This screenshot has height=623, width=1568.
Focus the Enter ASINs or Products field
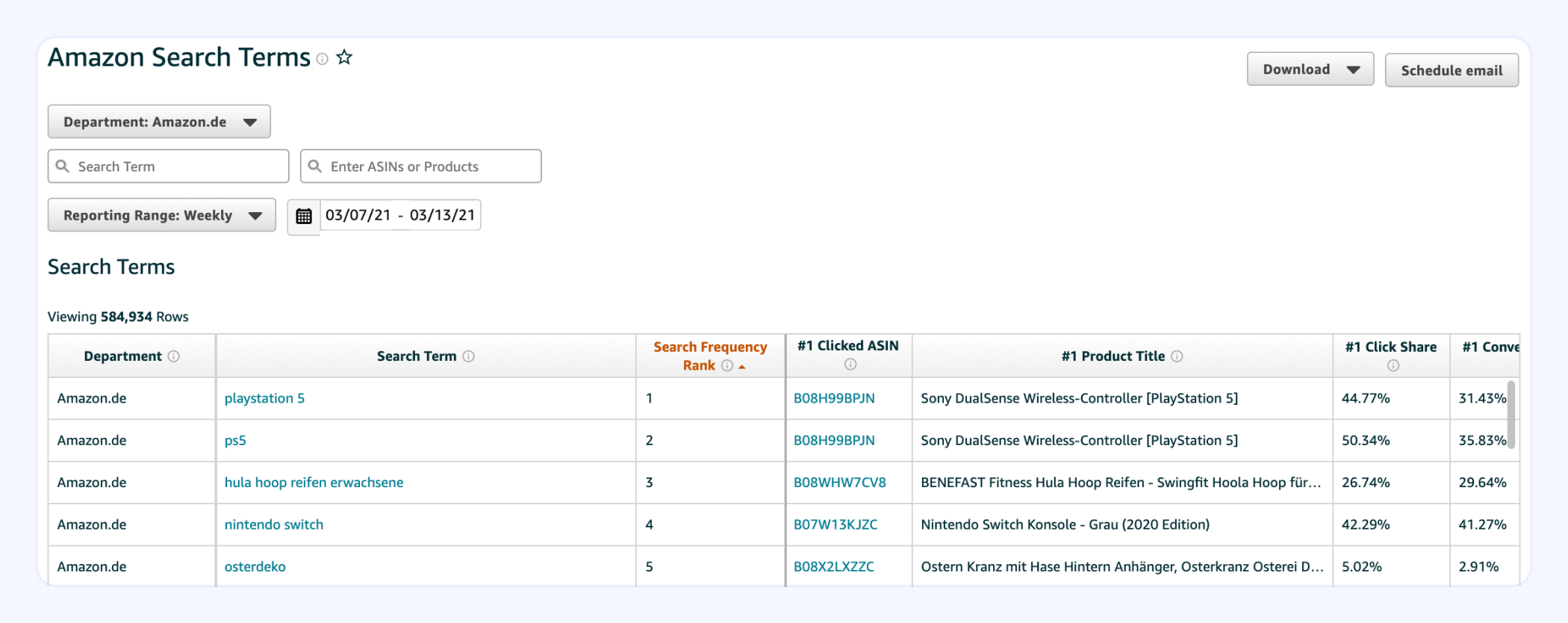click(420, 166)
